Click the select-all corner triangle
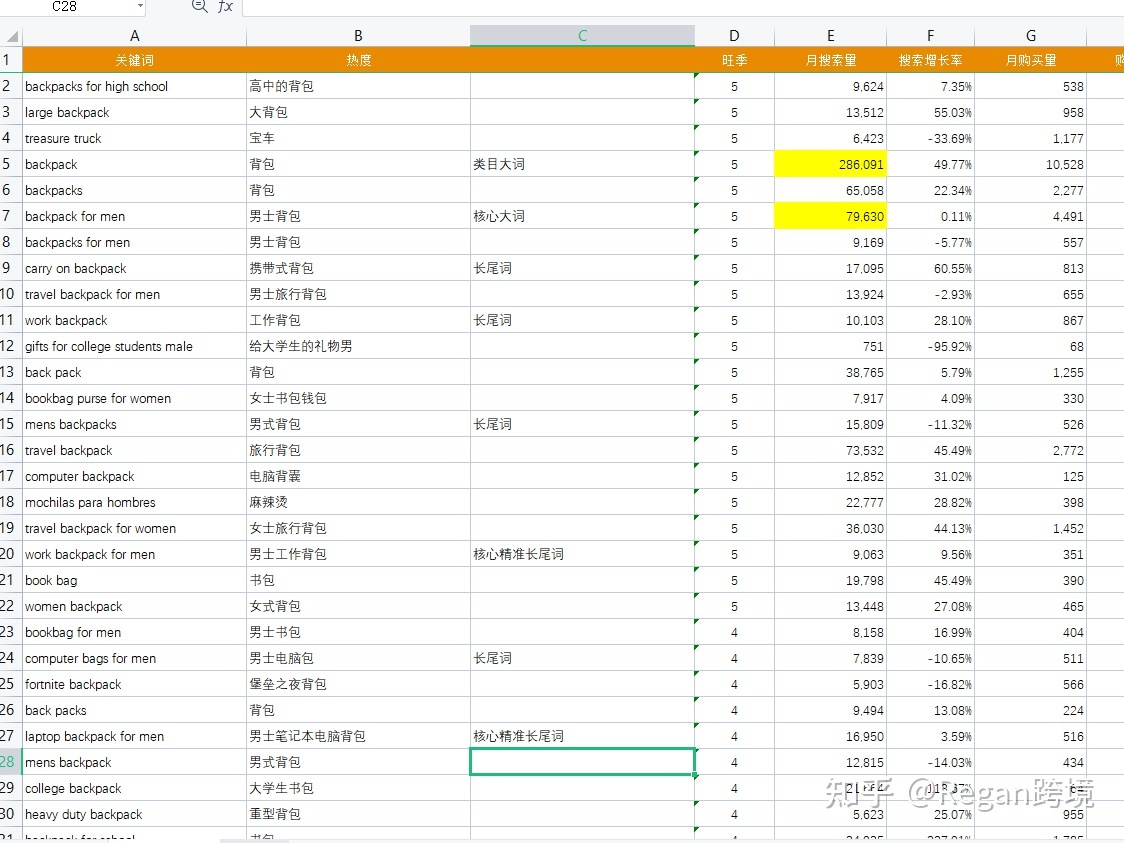1124x843 pixels. coord(11,36)
